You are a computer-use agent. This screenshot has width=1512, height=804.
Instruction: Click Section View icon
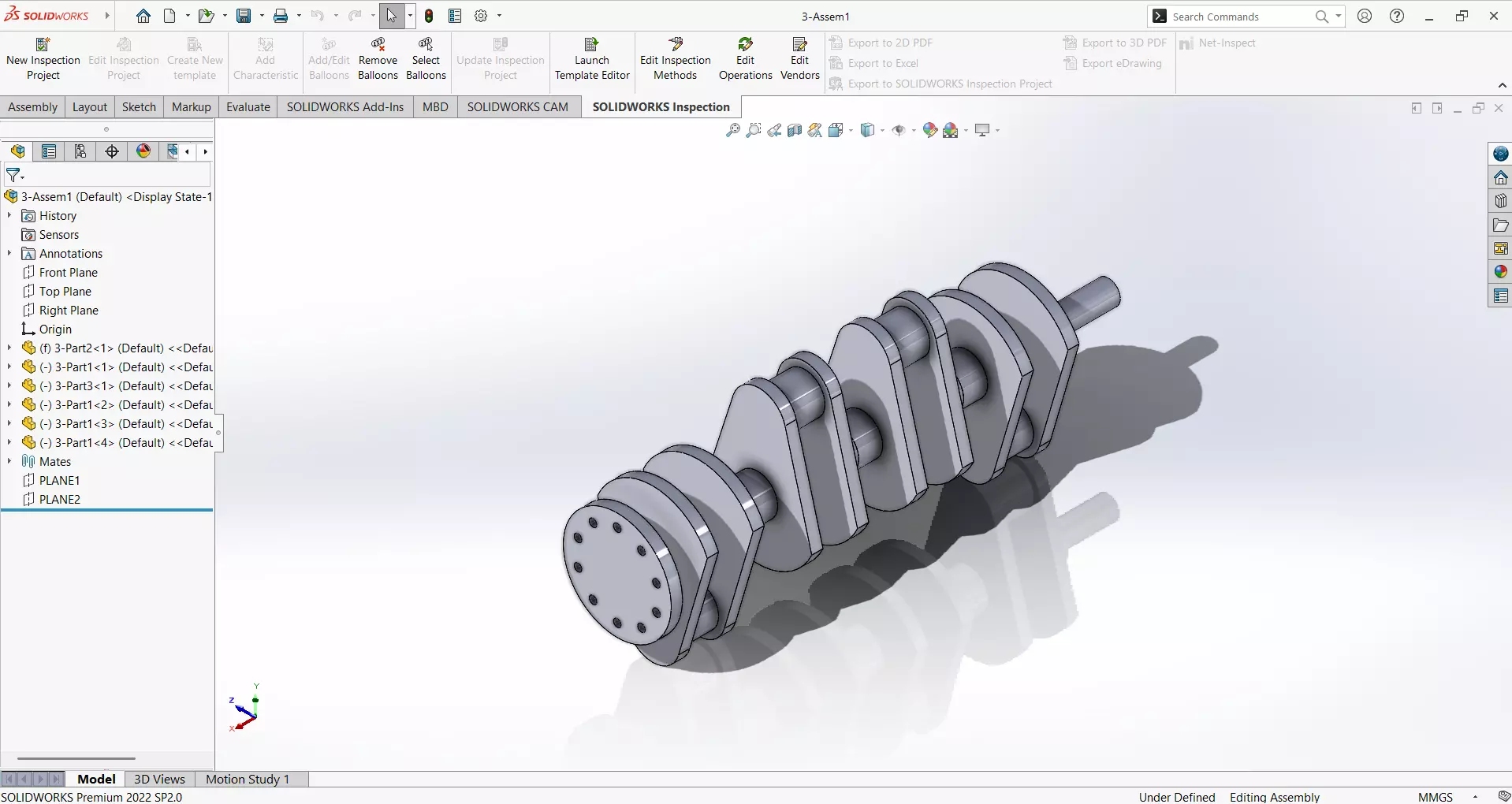(795, 130)
